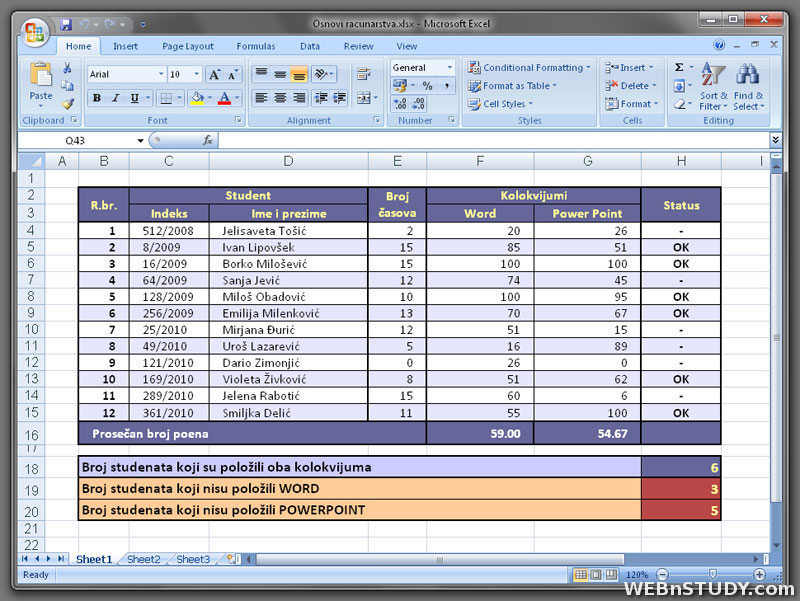Expand the formula bar

point(775,140)
